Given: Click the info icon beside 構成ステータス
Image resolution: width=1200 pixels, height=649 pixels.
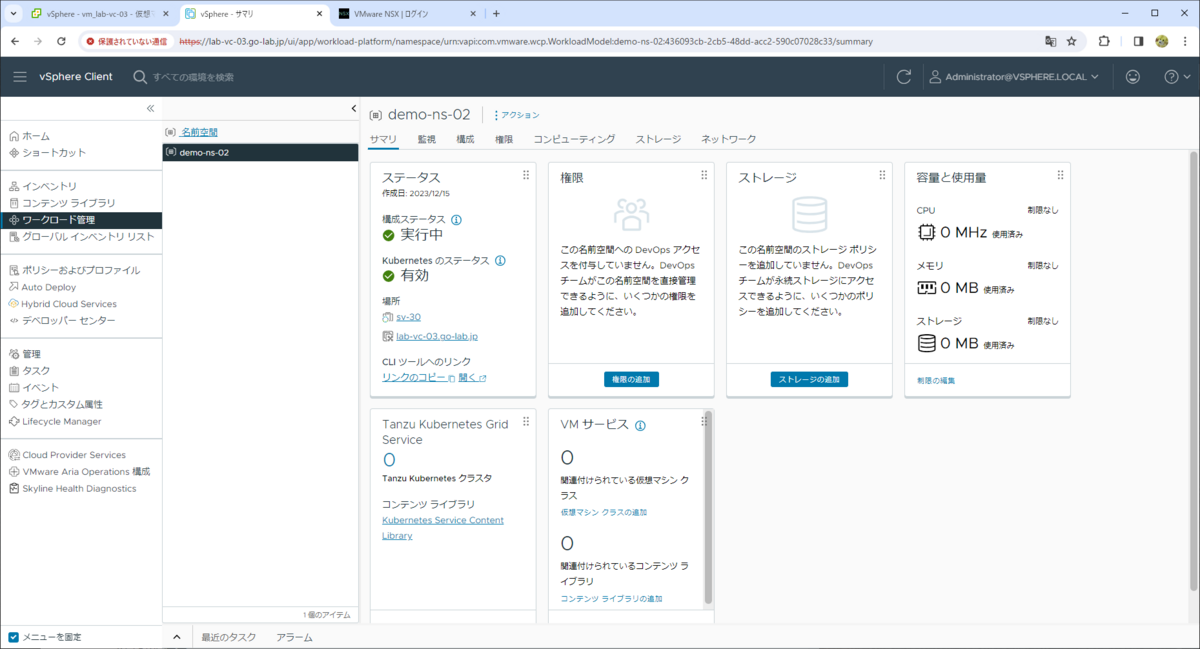Looking at the screenshot, I should (x=457, y=219).
